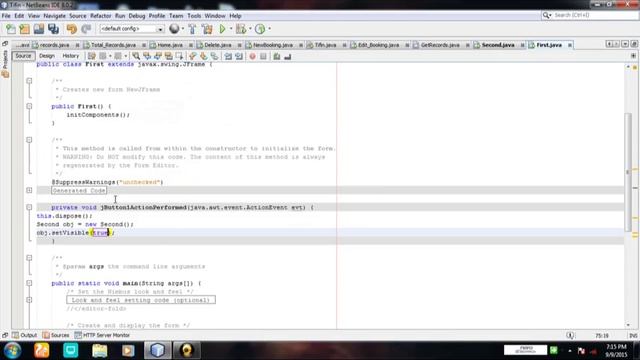
Task: Maximize editor window icon beside tab list
Action: click(634, 44)
